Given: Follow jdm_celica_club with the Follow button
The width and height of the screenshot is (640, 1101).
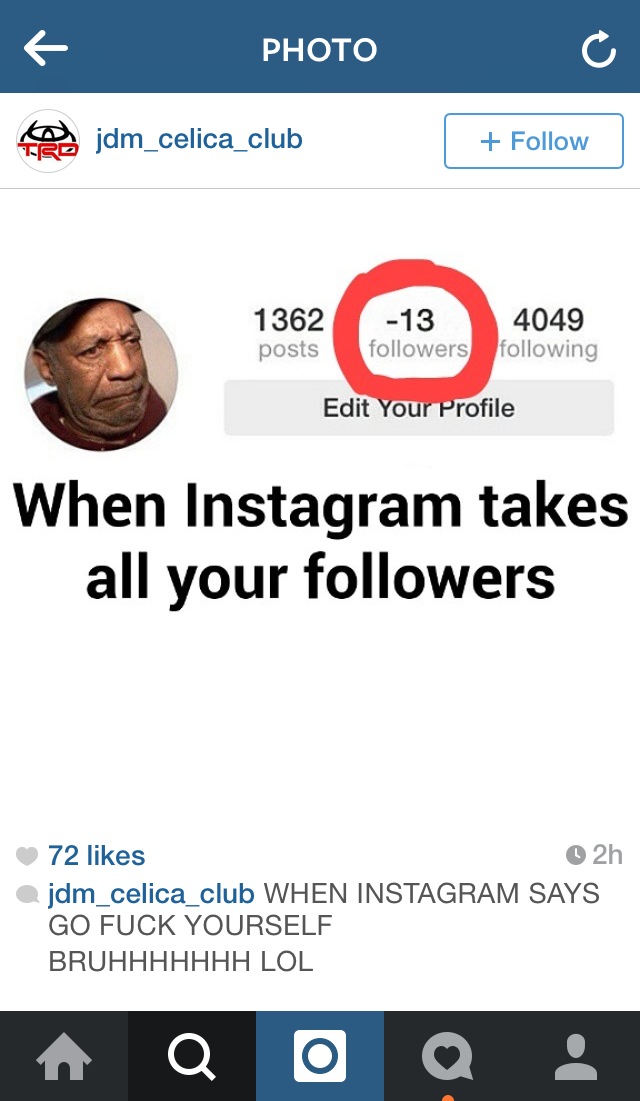Looking at the screenshot, I should pyautogui.click(x=533, y=141).
